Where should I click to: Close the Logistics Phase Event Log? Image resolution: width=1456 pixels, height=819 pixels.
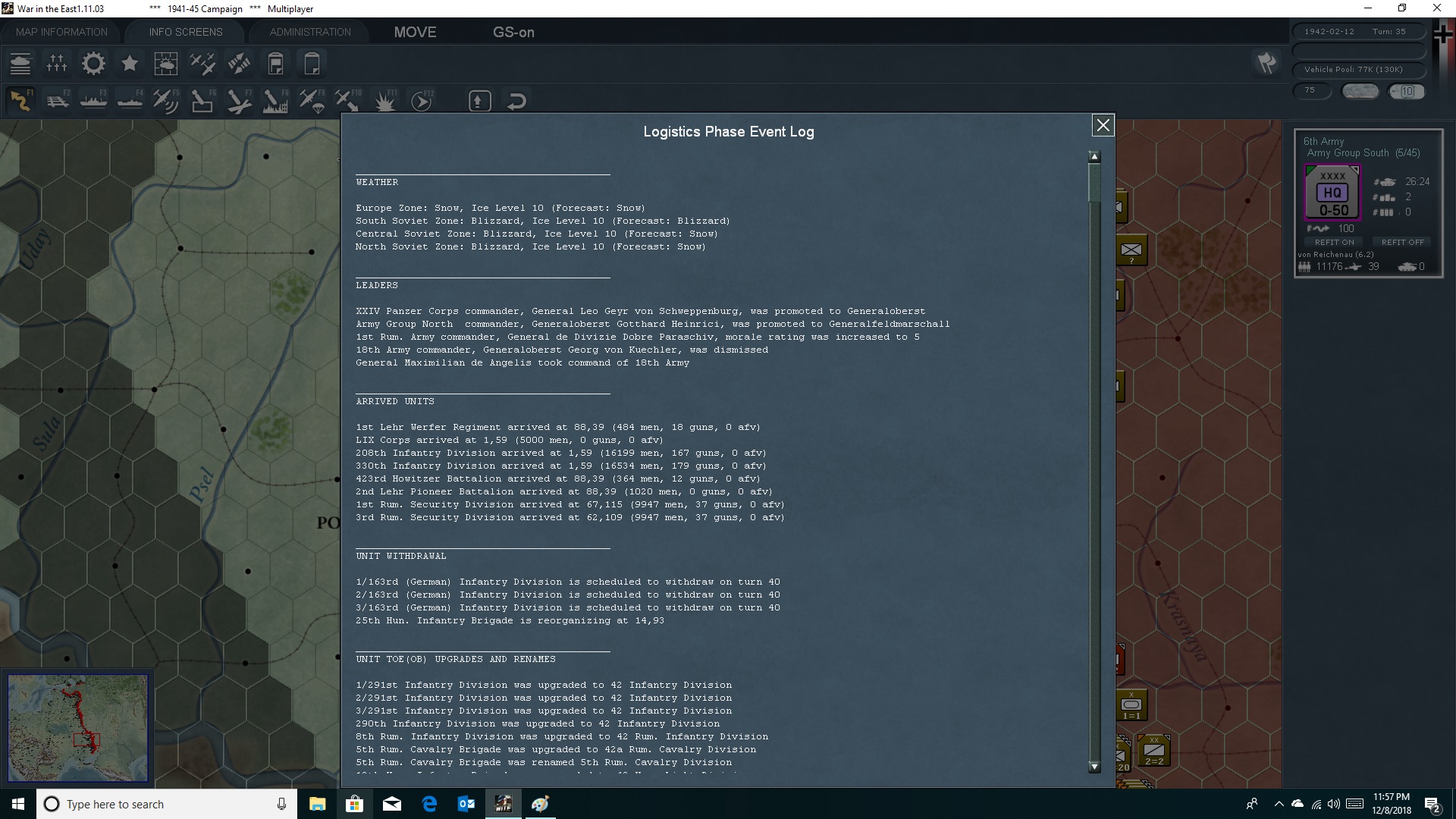1103,125
